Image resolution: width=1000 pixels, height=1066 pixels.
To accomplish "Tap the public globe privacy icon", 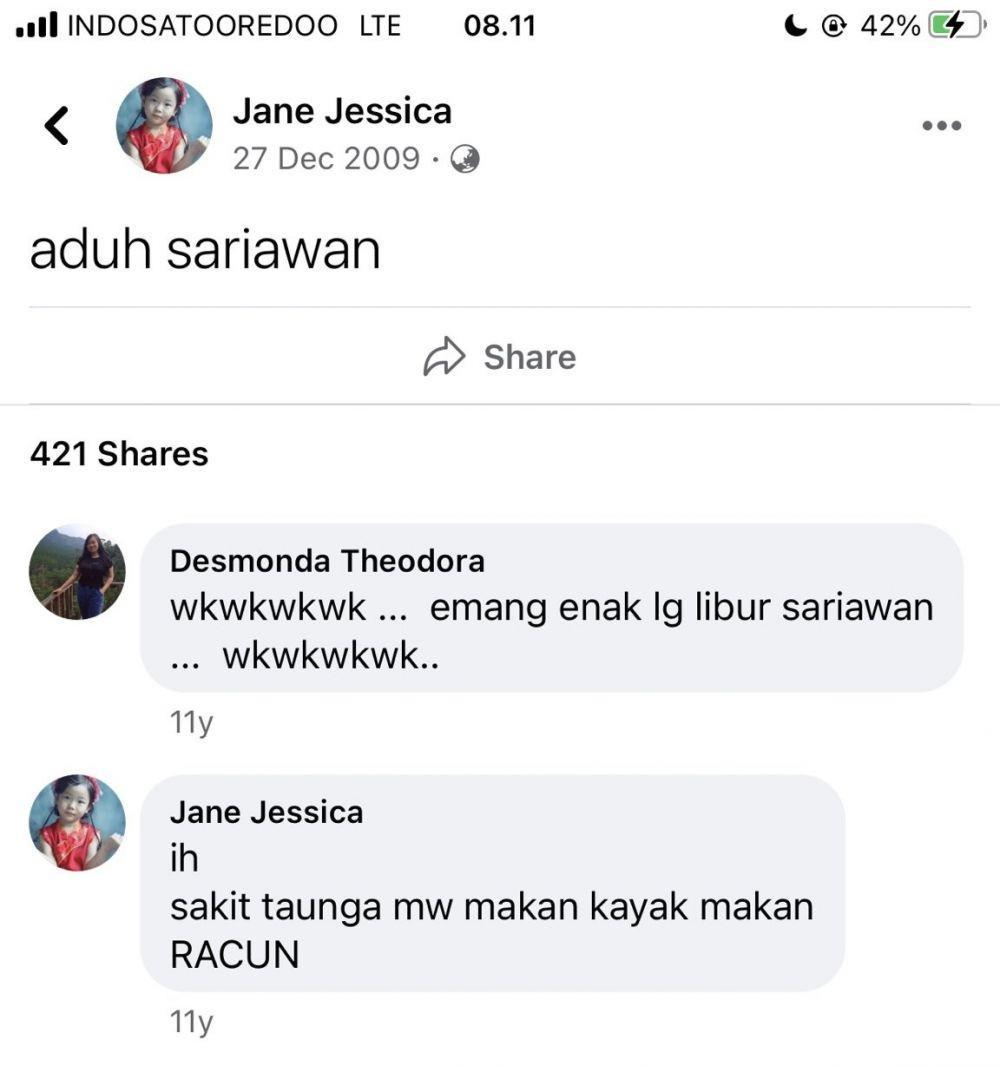I will click(465, 159).
